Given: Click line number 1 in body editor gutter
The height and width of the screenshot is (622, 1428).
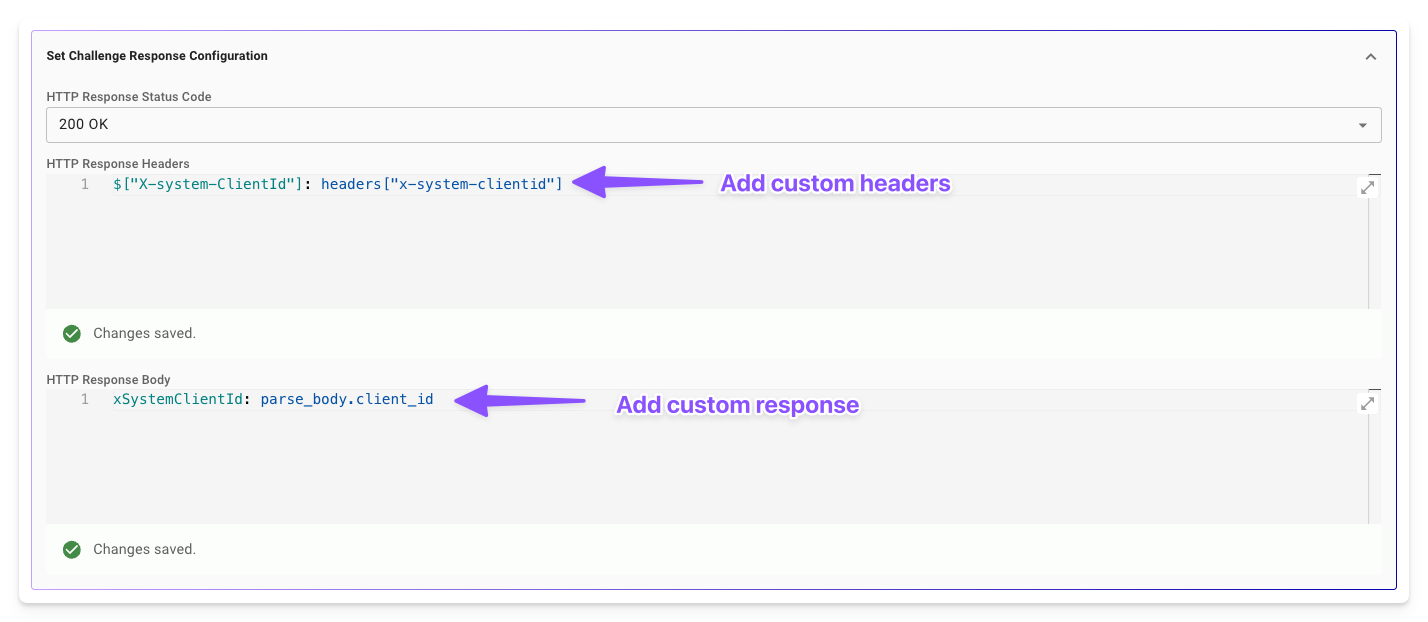Looking at the screenshot, I should 85,399.
